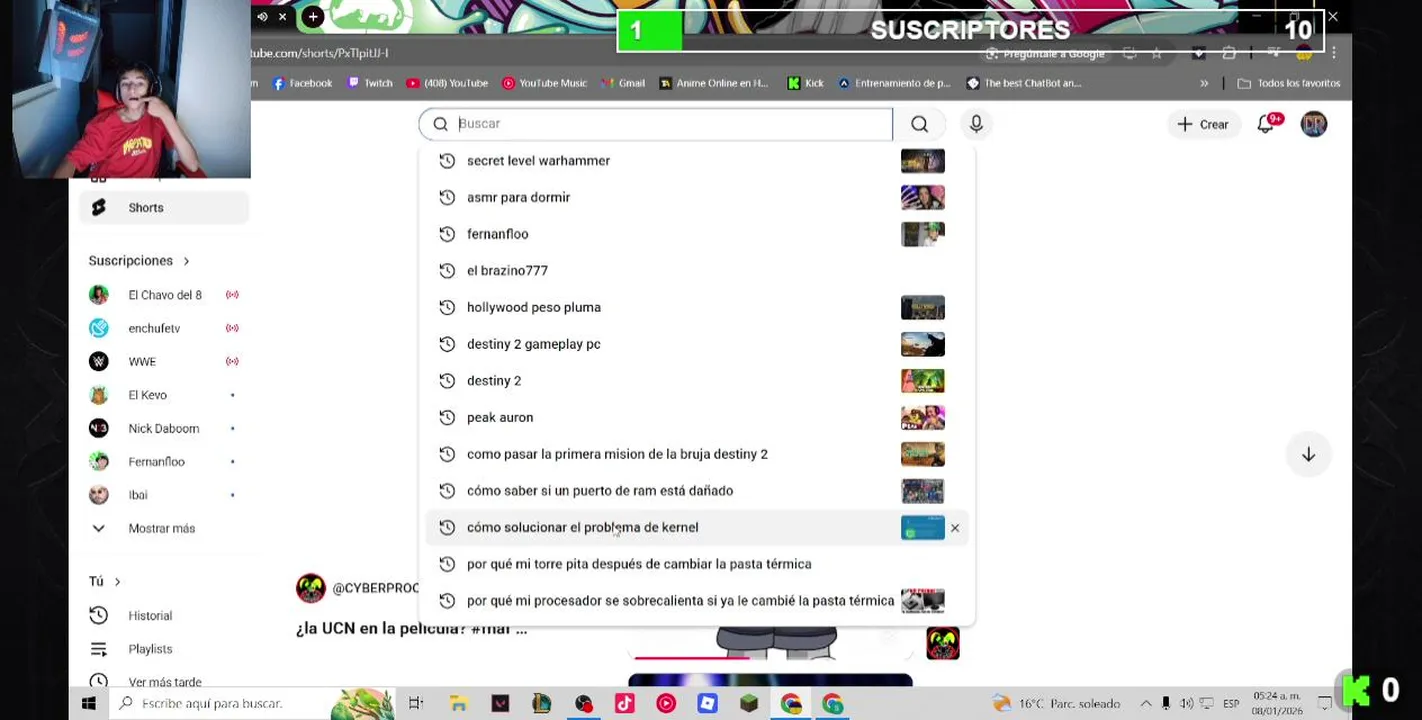Viewport: 1422px width, 720px height.
Task: Select suggestion asmr para dormir
Action: tap(696, 197)
